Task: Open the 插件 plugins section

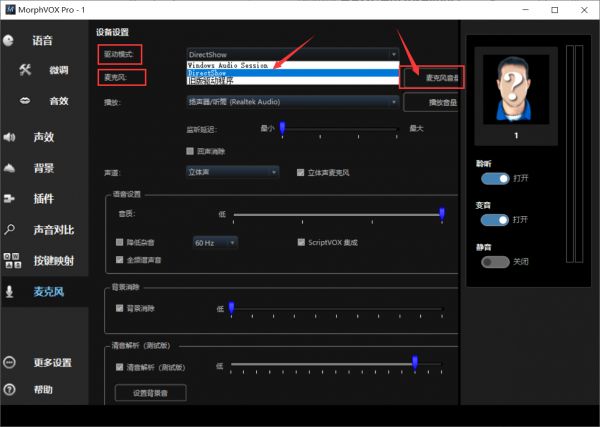Action: click(44, 199)
